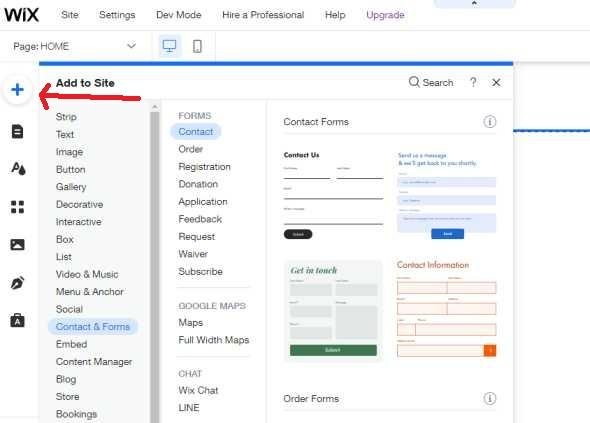Select Store category
The width and height of the screenshot is (590, 423).
point(67,397)
